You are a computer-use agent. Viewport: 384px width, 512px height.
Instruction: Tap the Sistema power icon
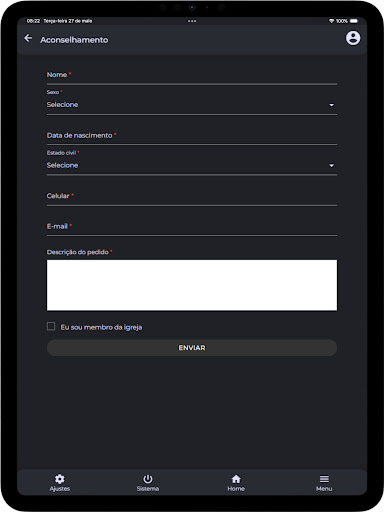(x=148, y=479)
